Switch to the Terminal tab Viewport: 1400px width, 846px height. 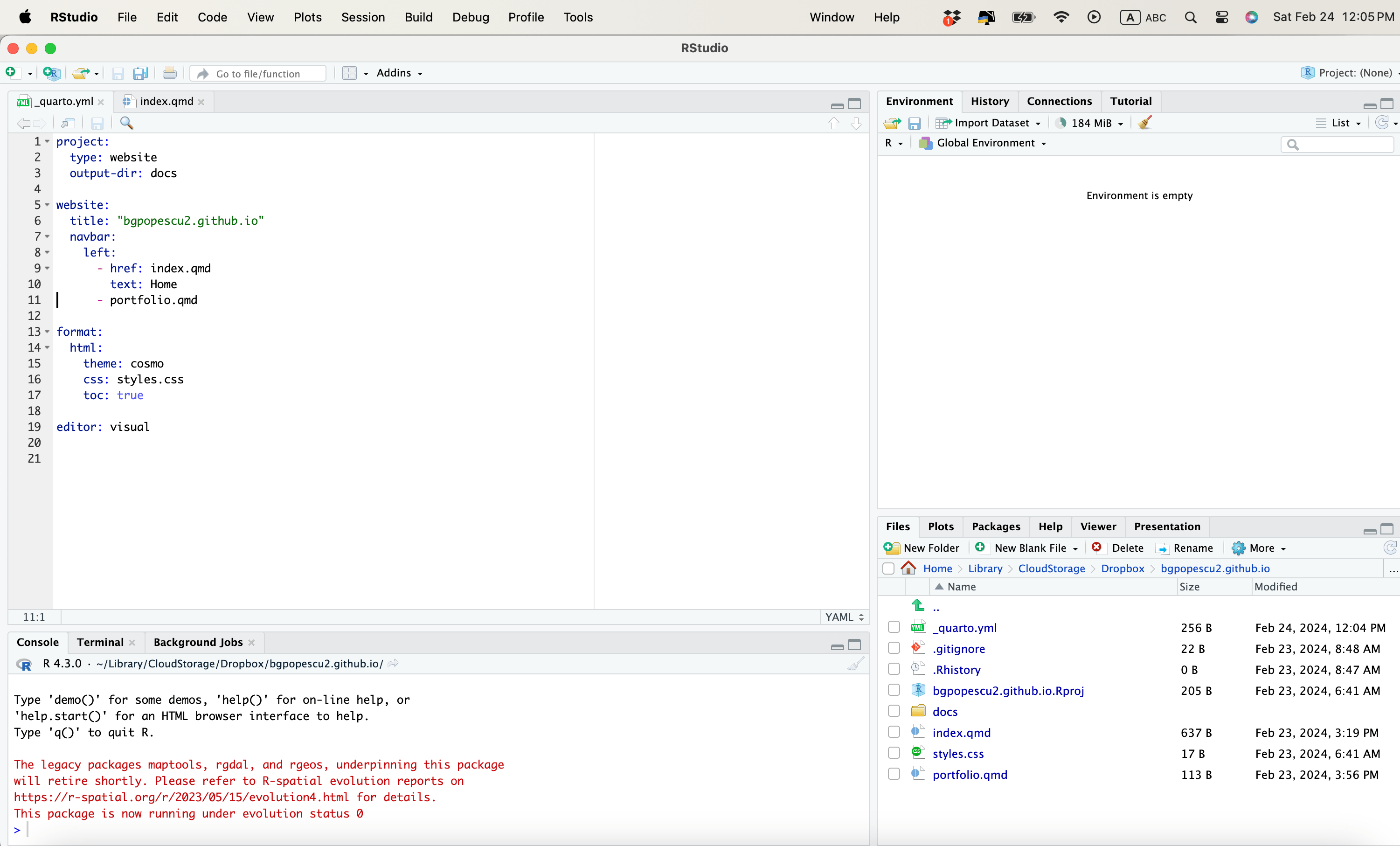[x=100, y=642]
